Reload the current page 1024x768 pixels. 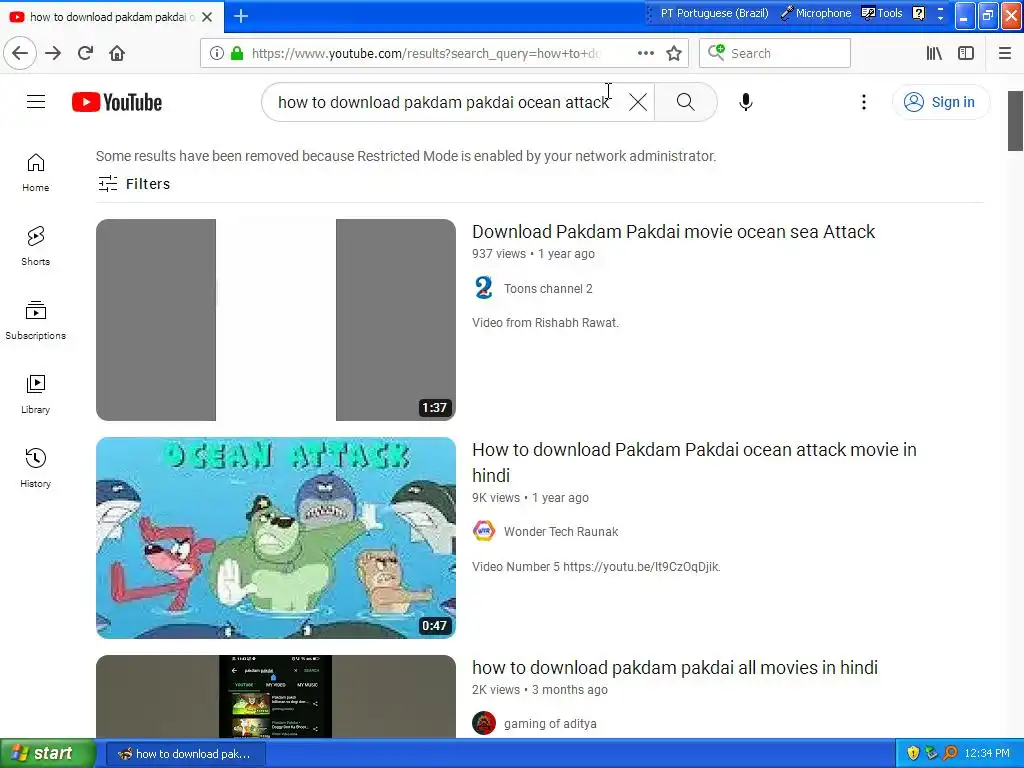click(85, 53)
